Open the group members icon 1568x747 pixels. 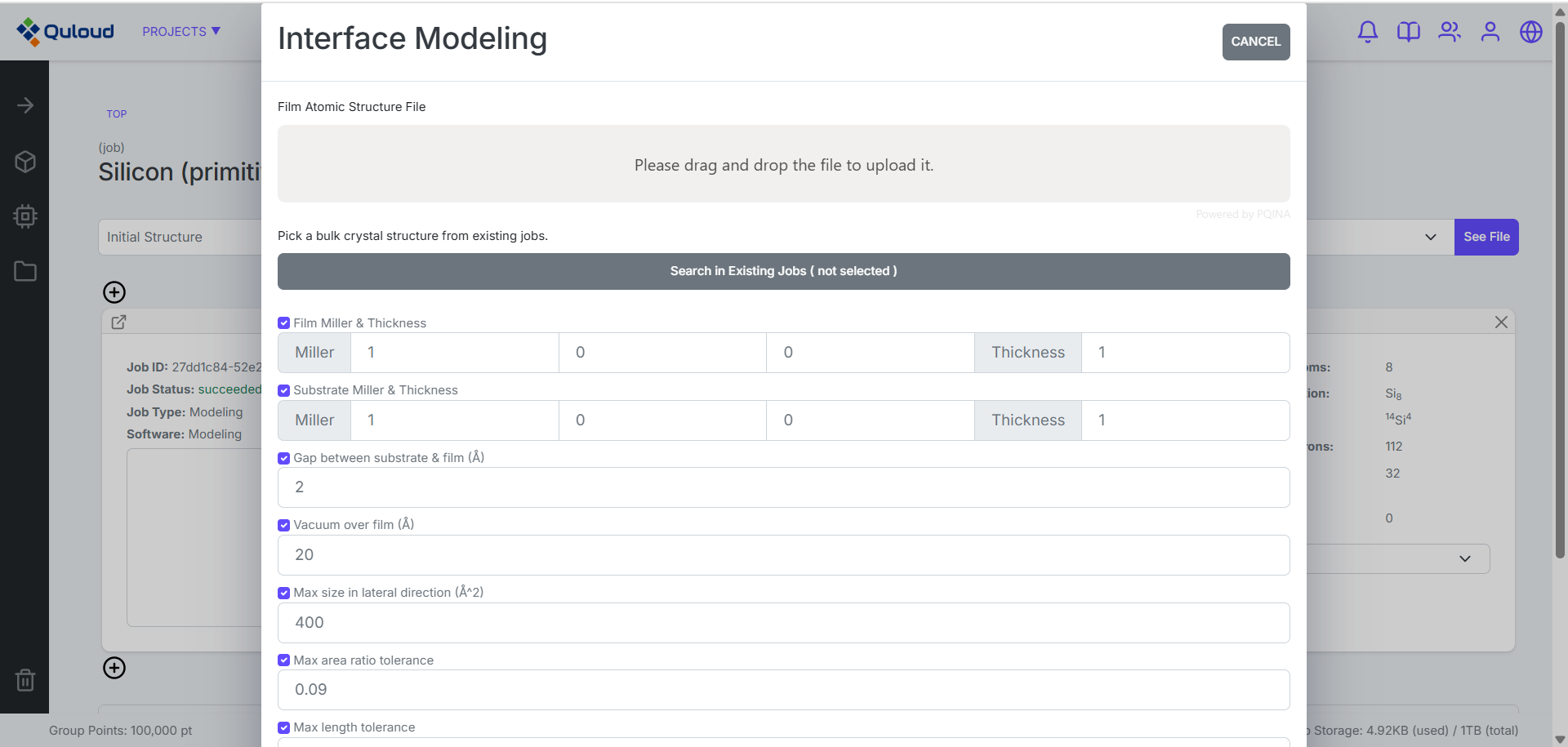(x=1449, y=32)
